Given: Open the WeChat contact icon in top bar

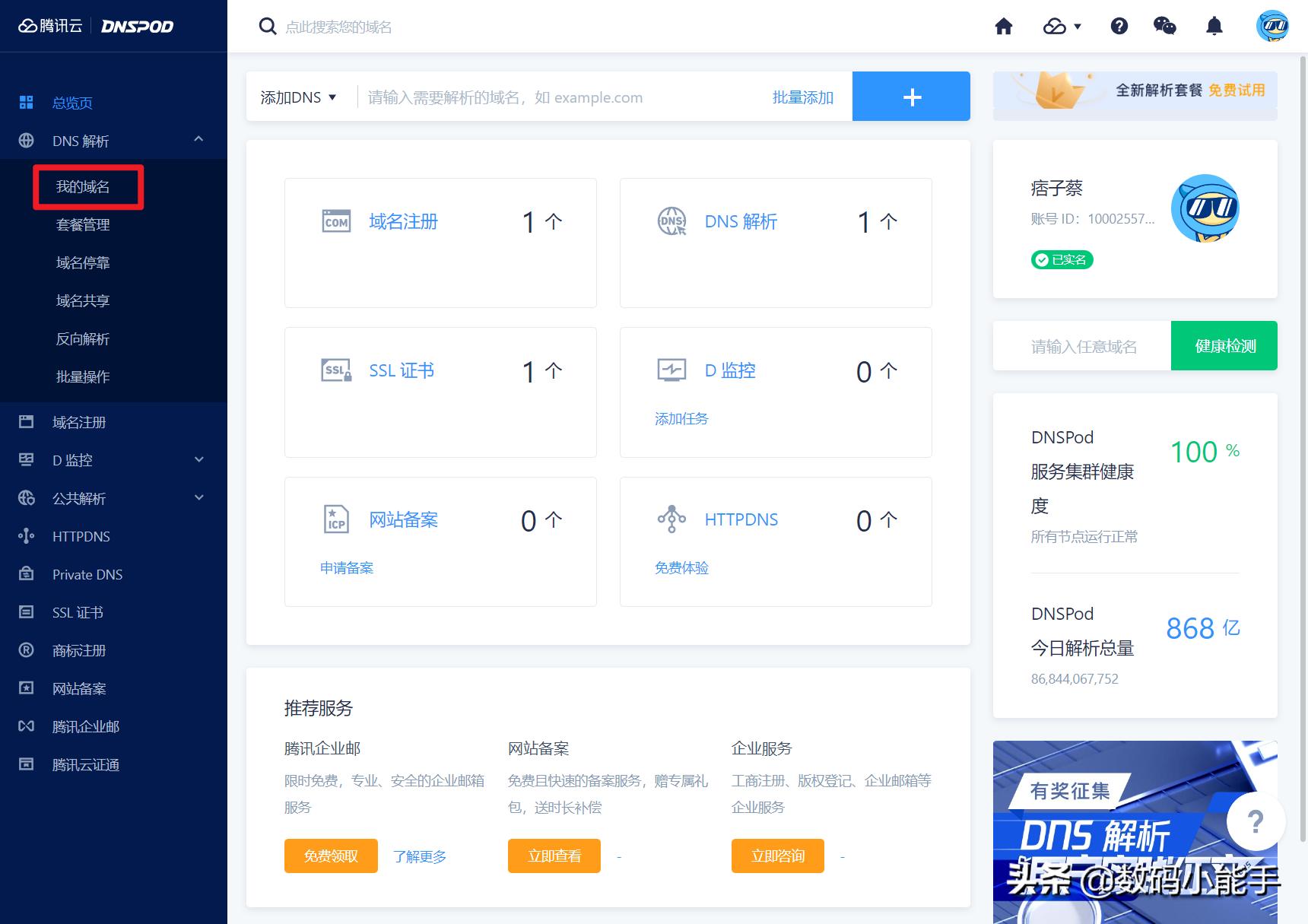Looking at the screenshot, I should pos(1165,26).
